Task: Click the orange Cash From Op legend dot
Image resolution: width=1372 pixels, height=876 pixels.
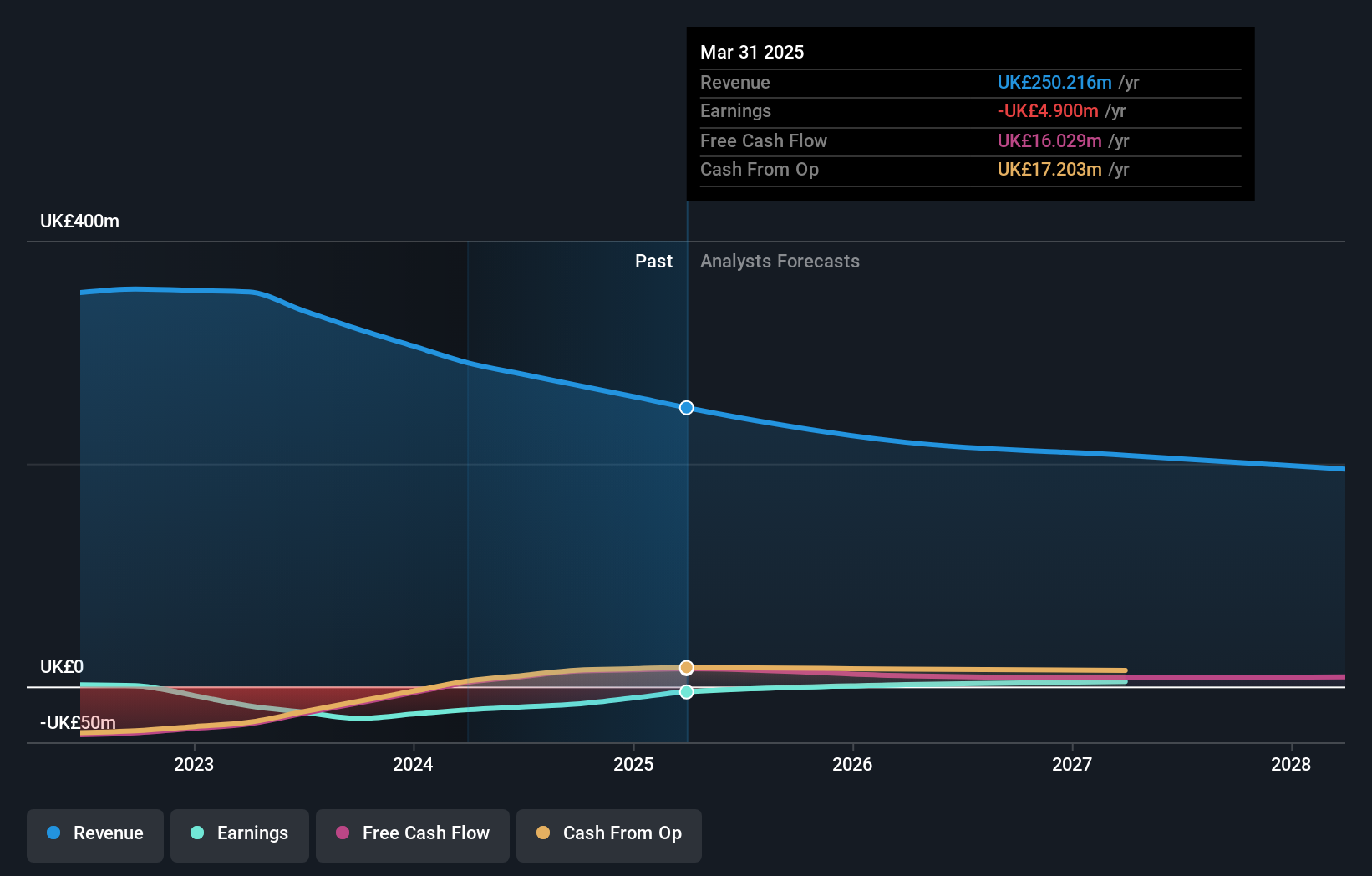Action: tap(541, 833)
